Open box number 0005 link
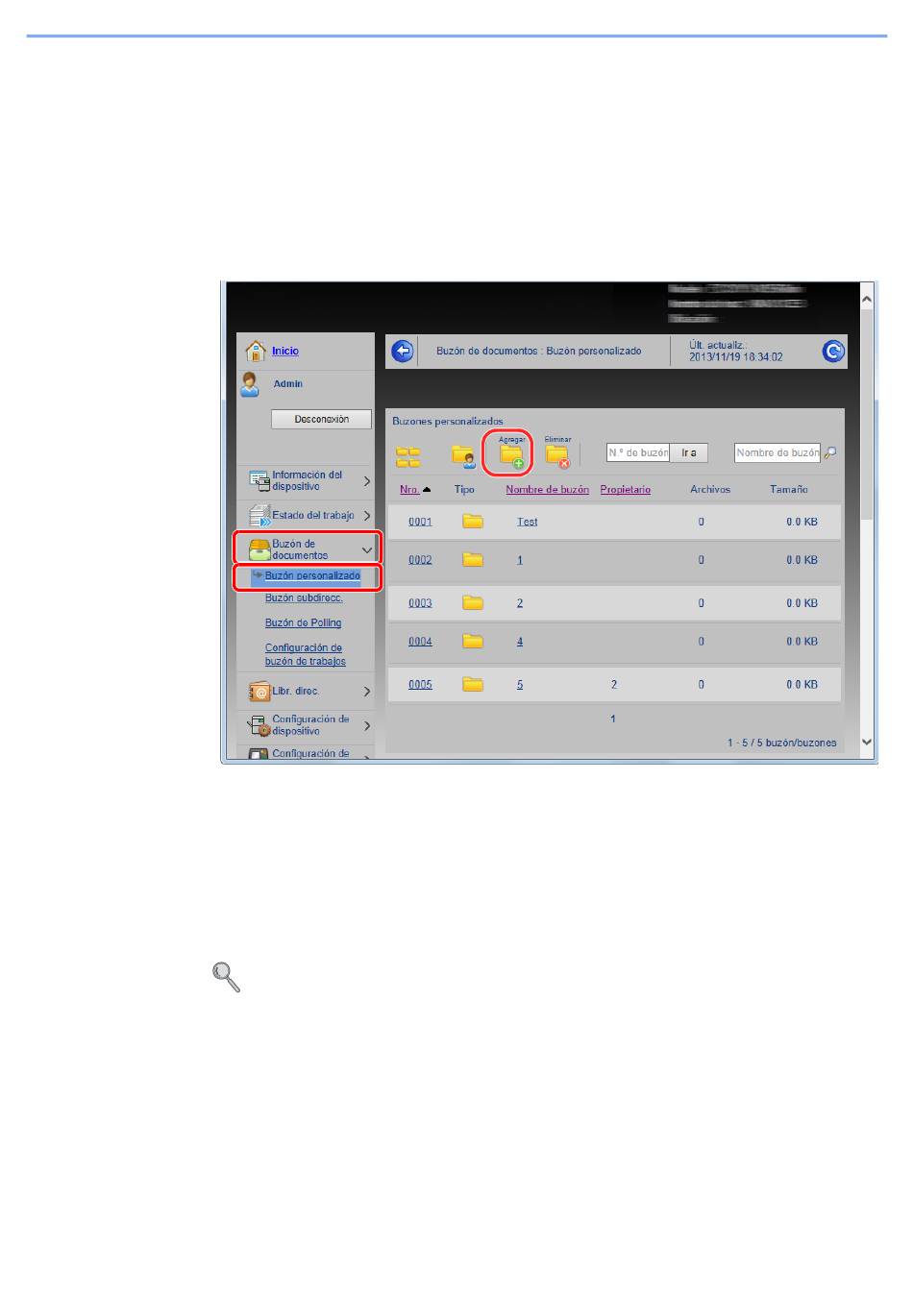The height and width of the screenshot is (1316, 913). (x=420, y=685)
